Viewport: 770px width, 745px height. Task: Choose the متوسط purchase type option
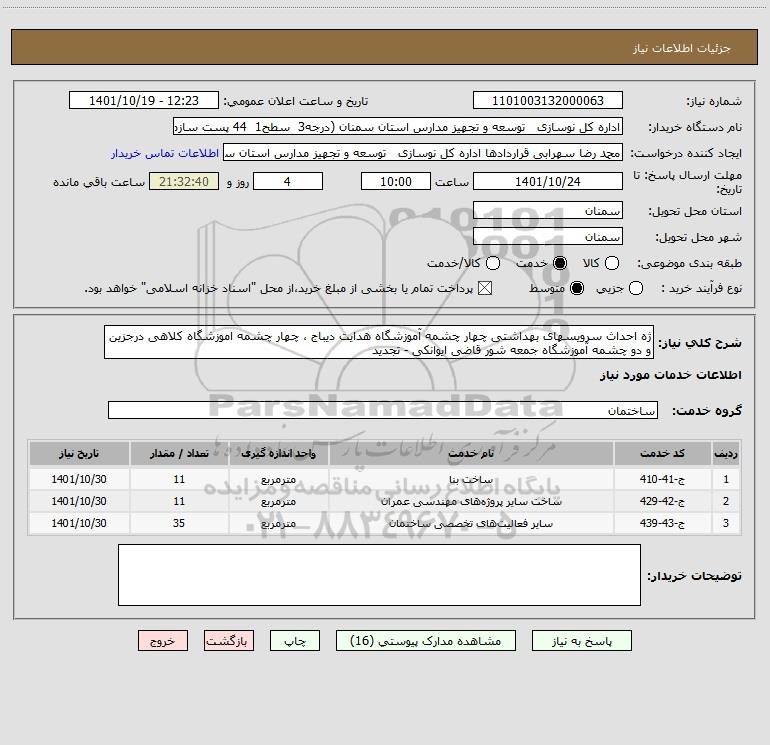click(577, 288)
